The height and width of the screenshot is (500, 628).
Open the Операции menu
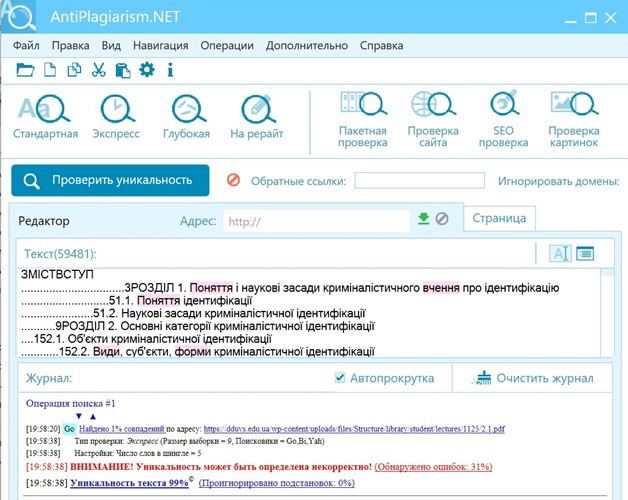tap(227, 45)
